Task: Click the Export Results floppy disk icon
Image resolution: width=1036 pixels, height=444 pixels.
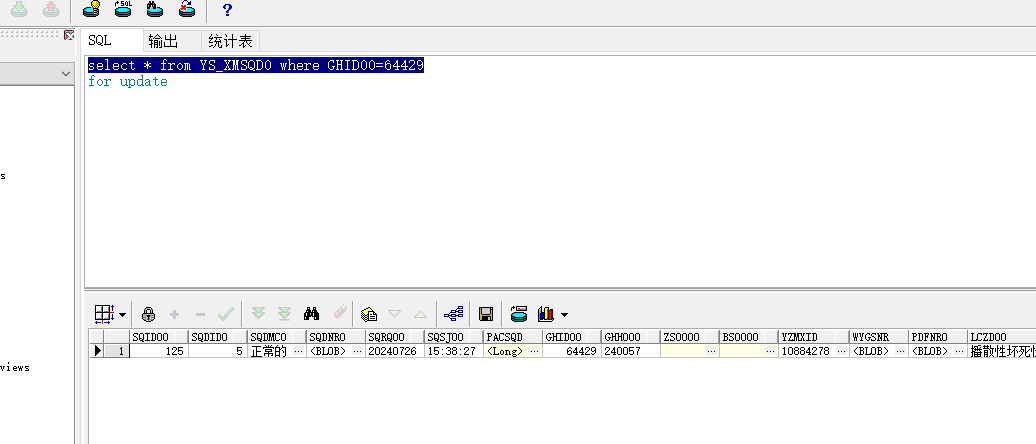Action: tap(486, 314)
